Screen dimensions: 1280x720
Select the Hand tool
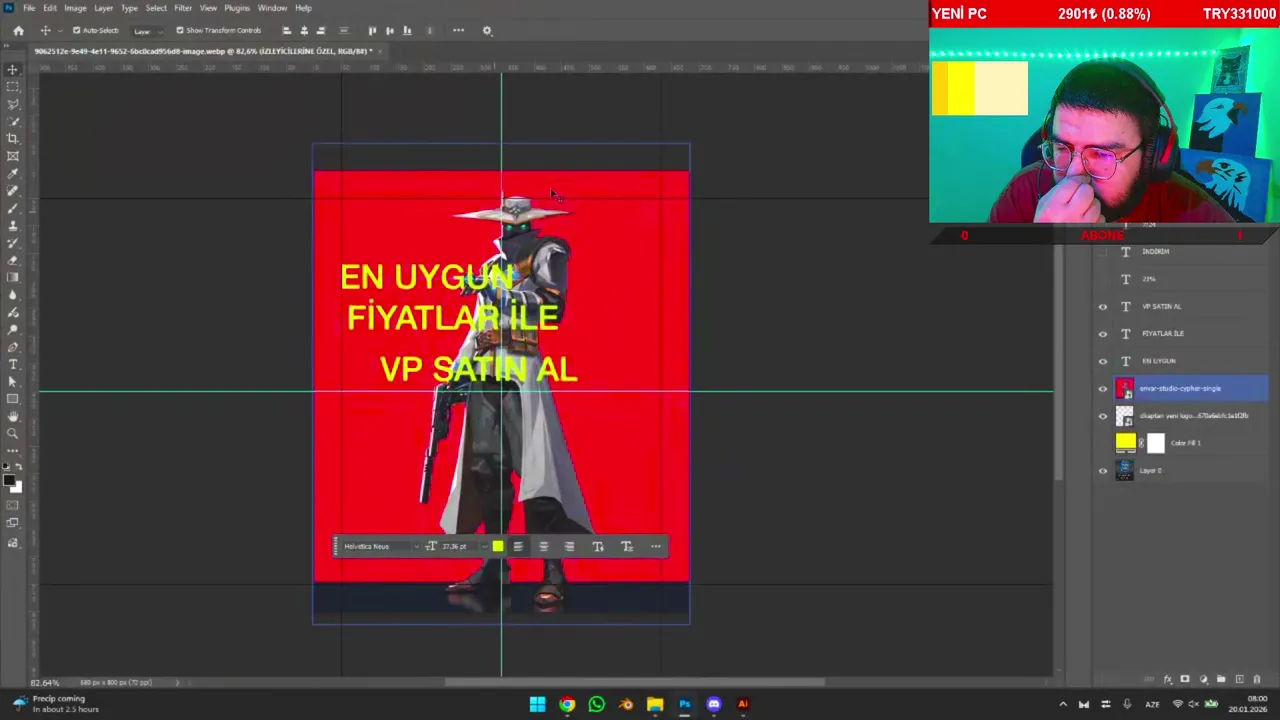tap(13, 416)
